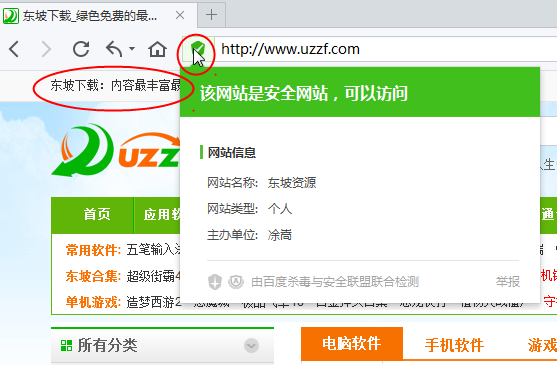This screenshot has width=557, height=365.
Task: Go back with the back arrow
Action: (x=14, y=49)
